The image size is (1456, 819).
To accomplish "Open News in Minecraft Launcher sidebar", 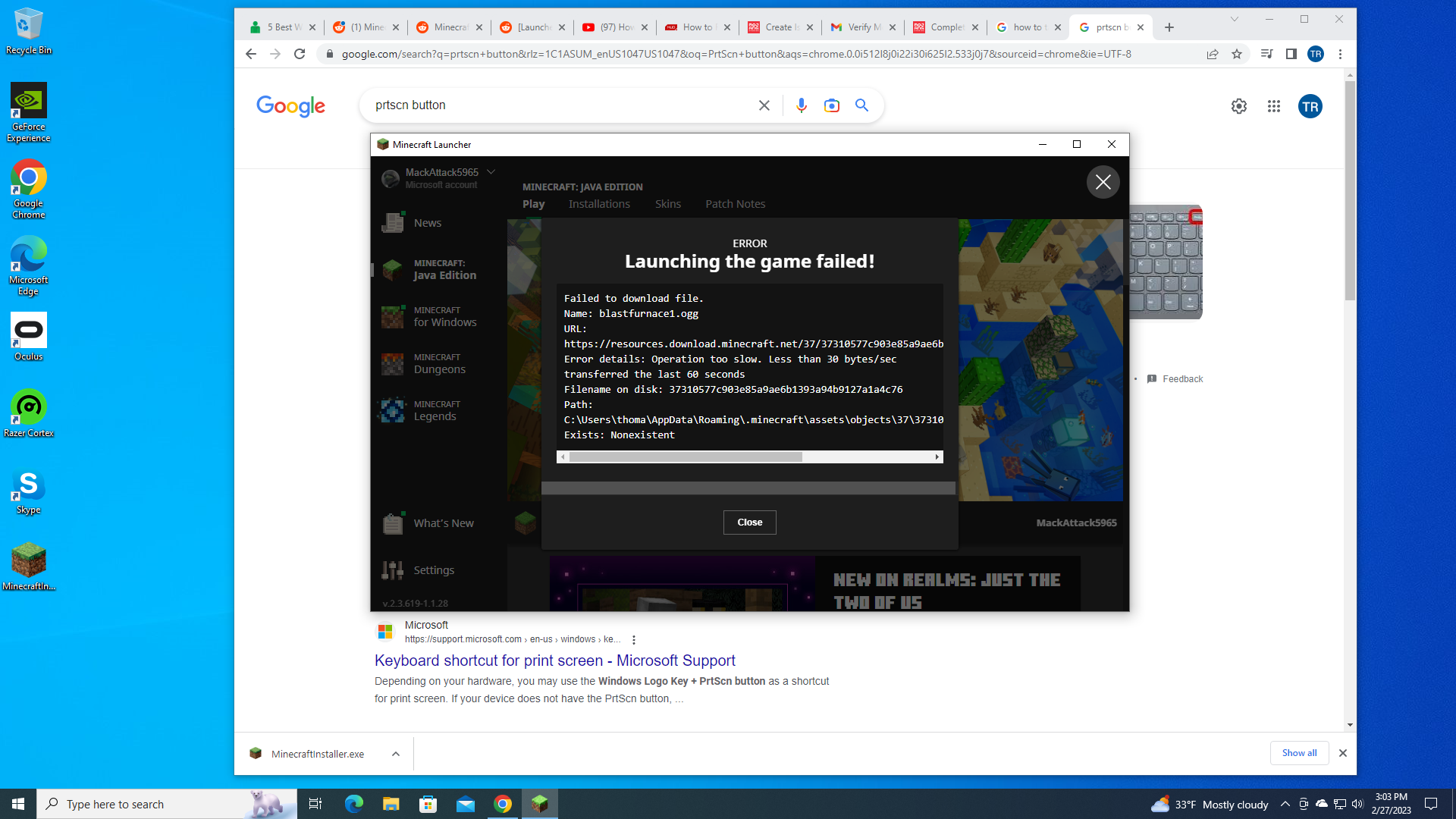I will pos(427,223).
